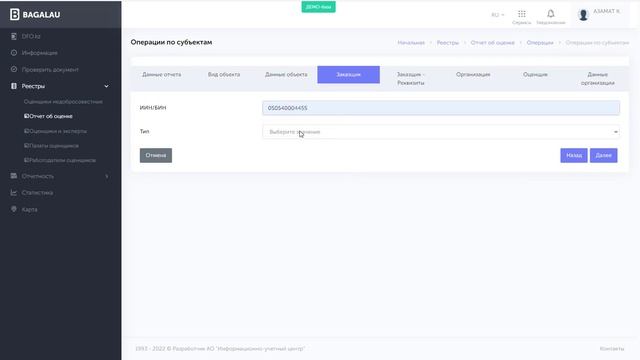
Task: Open Проверить документ in the sidebar
Action: 50,69
